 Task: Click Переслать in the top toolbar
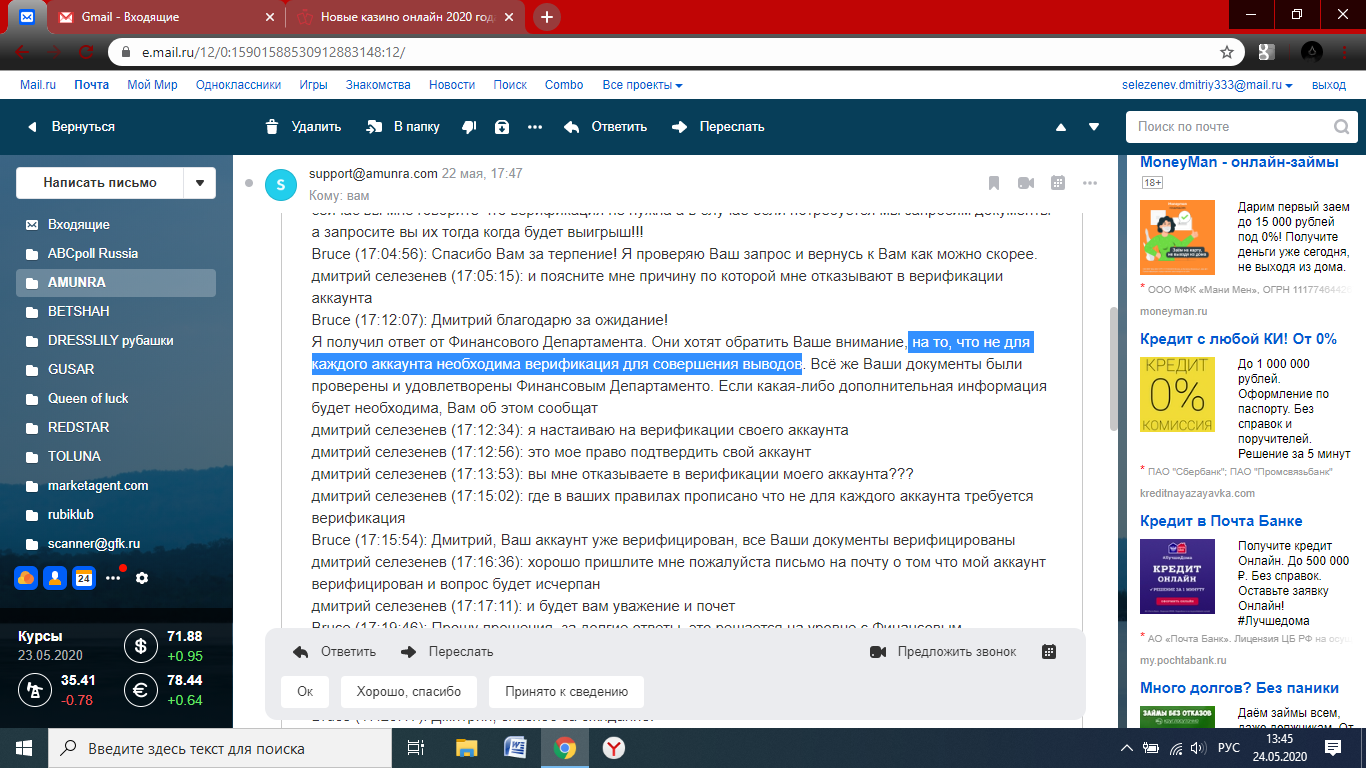tap(718, 127)
